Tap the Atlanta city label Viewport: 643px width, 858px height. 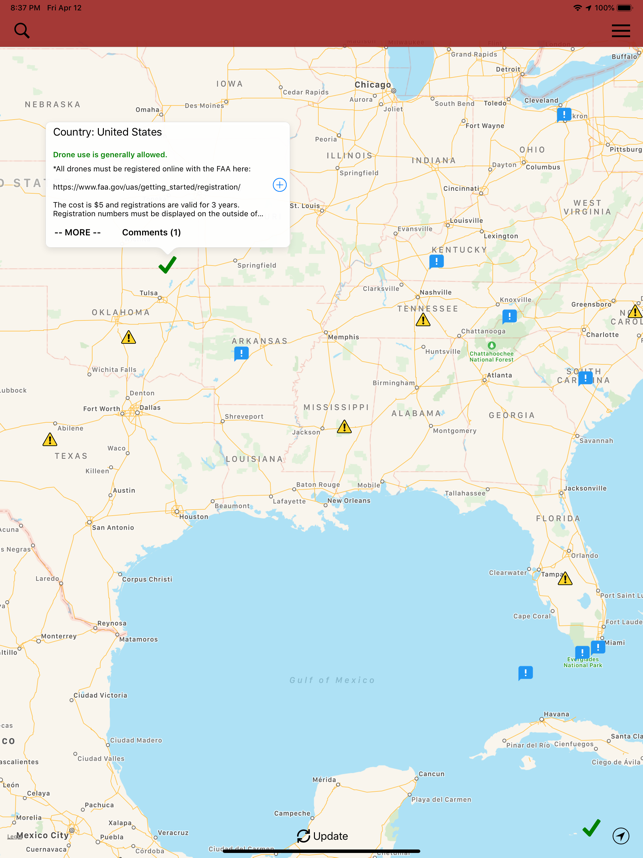[x=500, y=375]
